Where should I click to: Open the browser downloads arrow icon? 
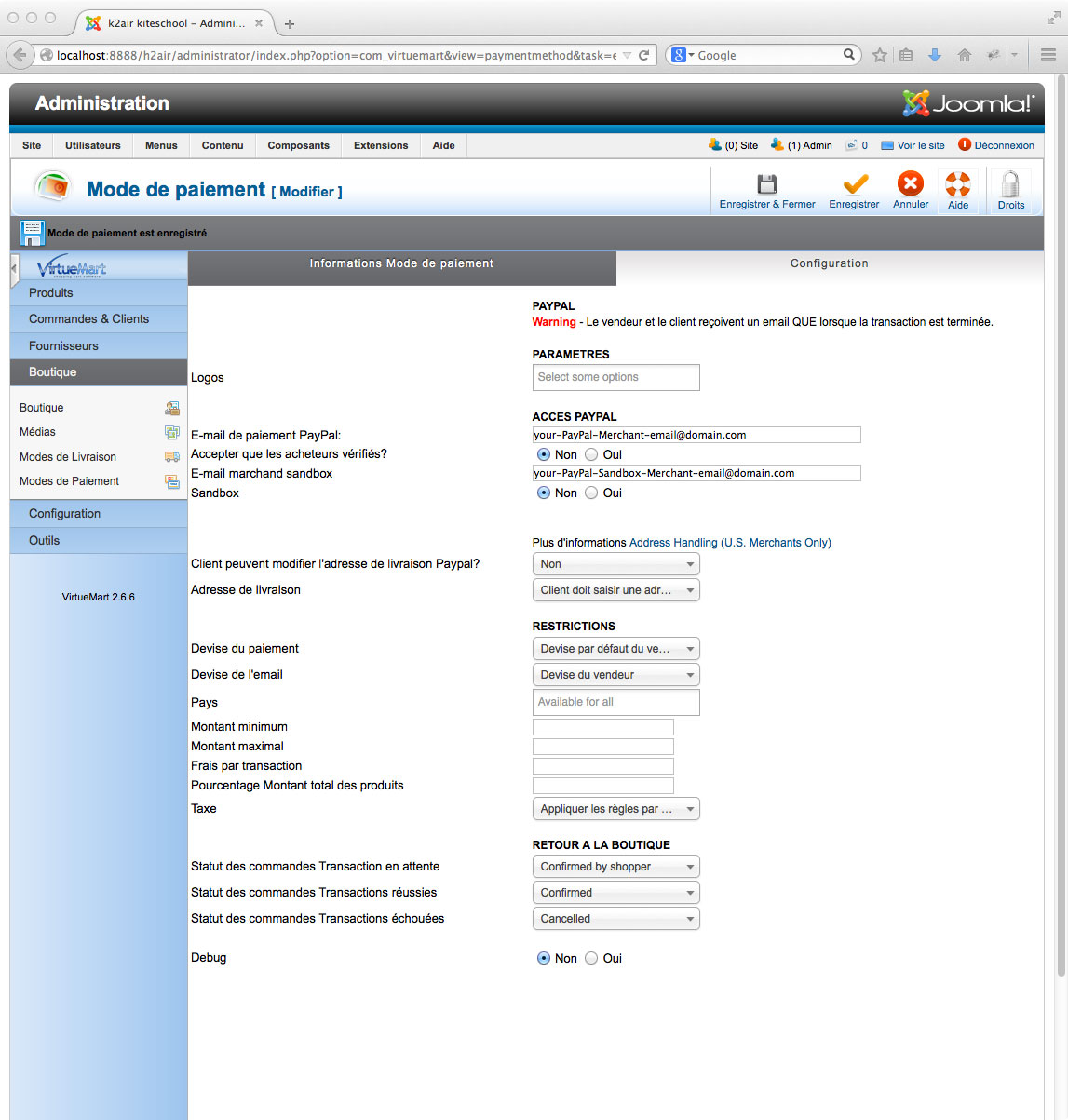935,55
